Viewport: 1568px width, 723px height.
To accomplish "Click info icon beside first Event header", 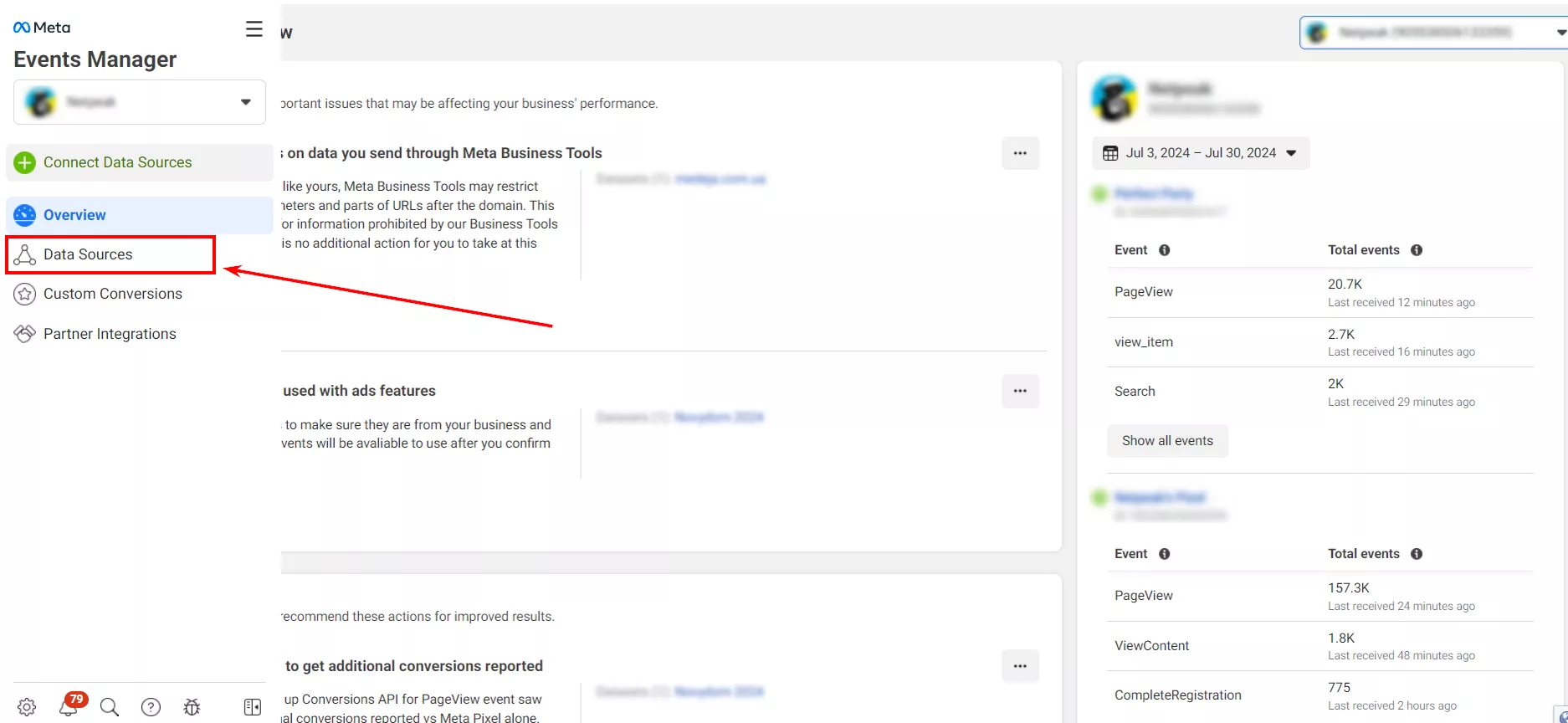I will [1164, 250].
